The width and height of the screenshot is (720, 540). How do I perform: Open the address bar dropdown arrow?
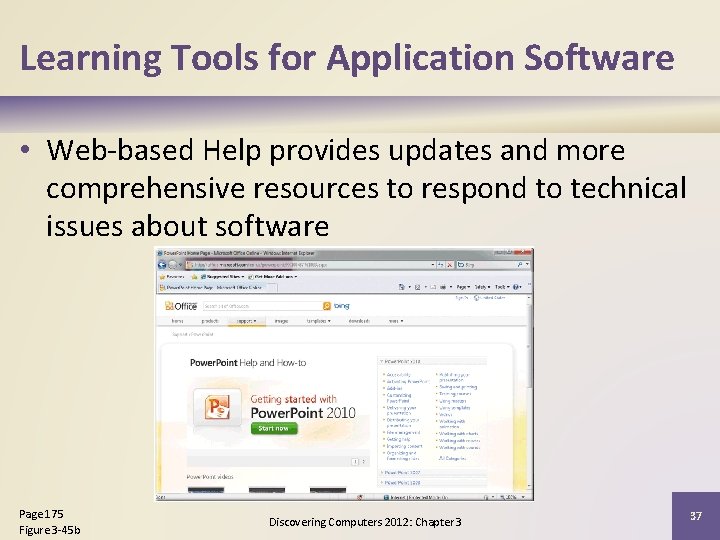pyautogui.click(x=433, y=265)
